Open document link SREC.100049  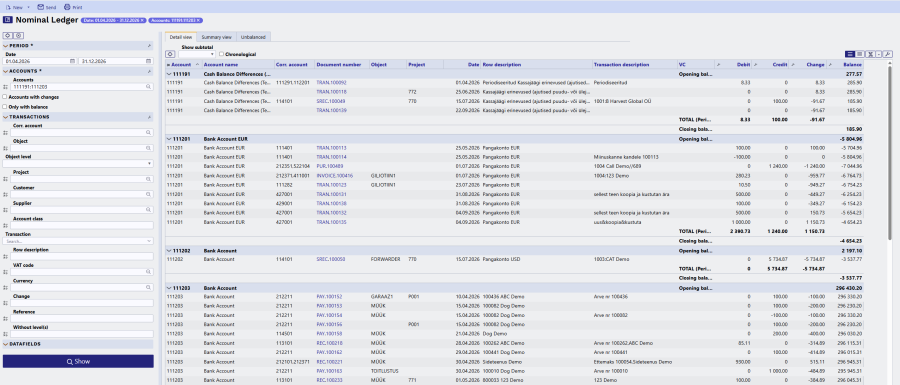(x=331, y=100)
